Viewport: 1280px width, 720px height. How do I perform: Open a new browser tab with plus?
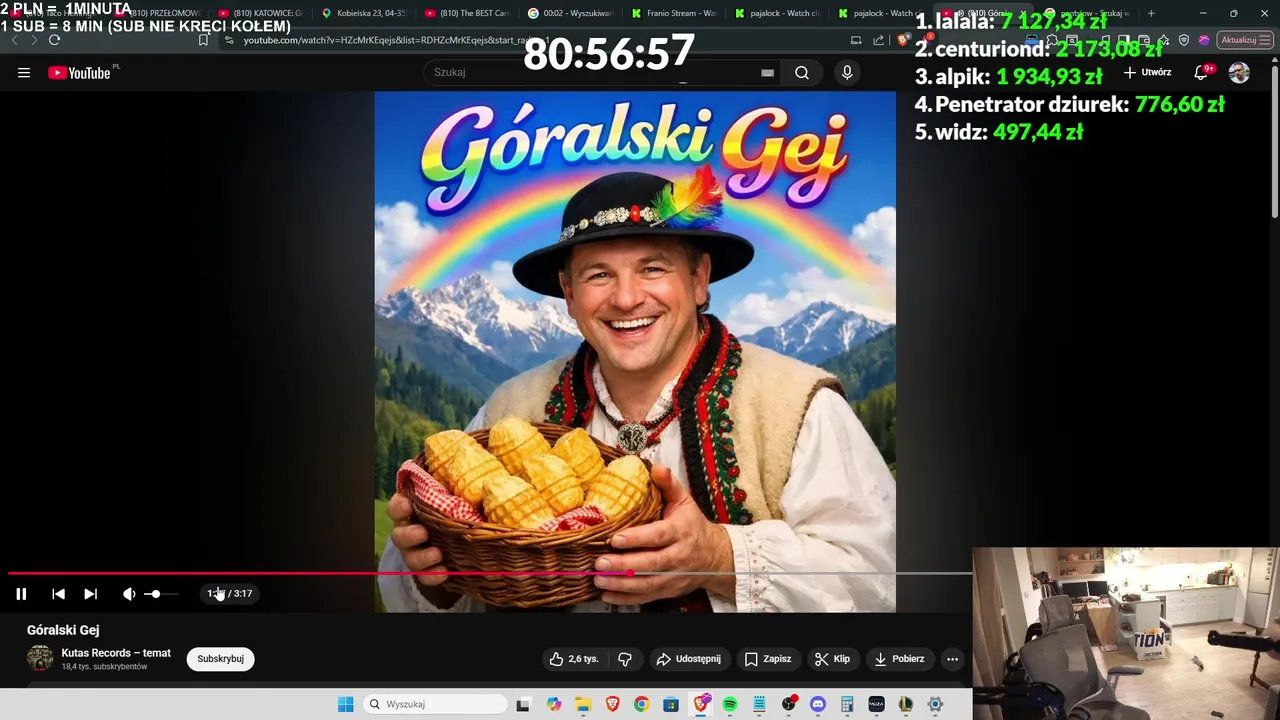point(1151,13)
